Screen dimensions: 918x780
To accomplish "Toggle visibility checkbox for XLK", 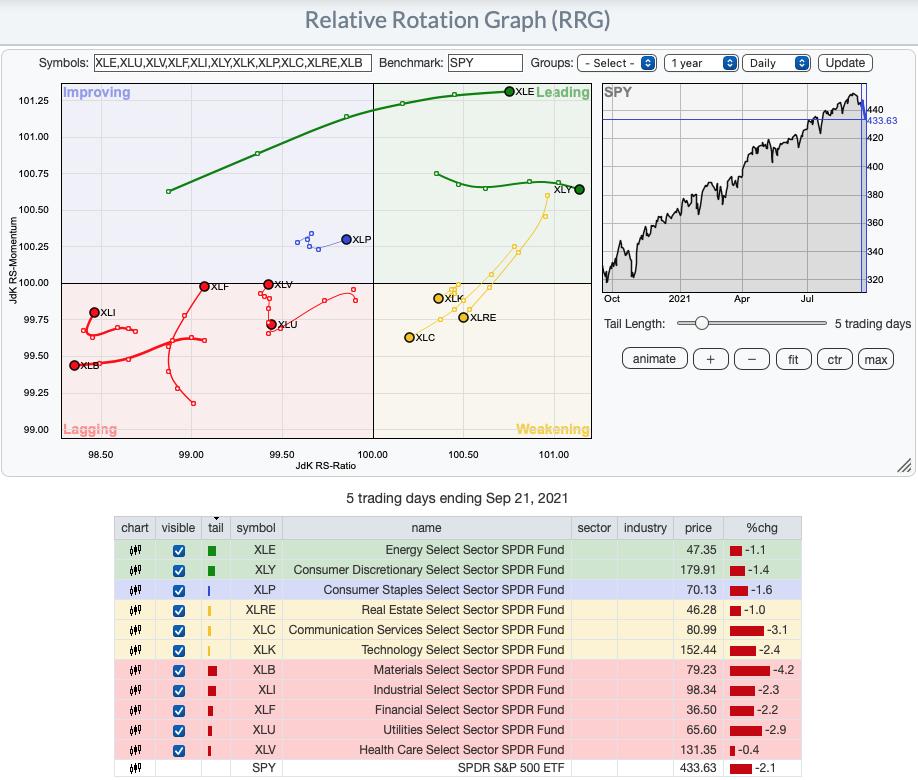I will pyautogui.click(x=179, y=651).
